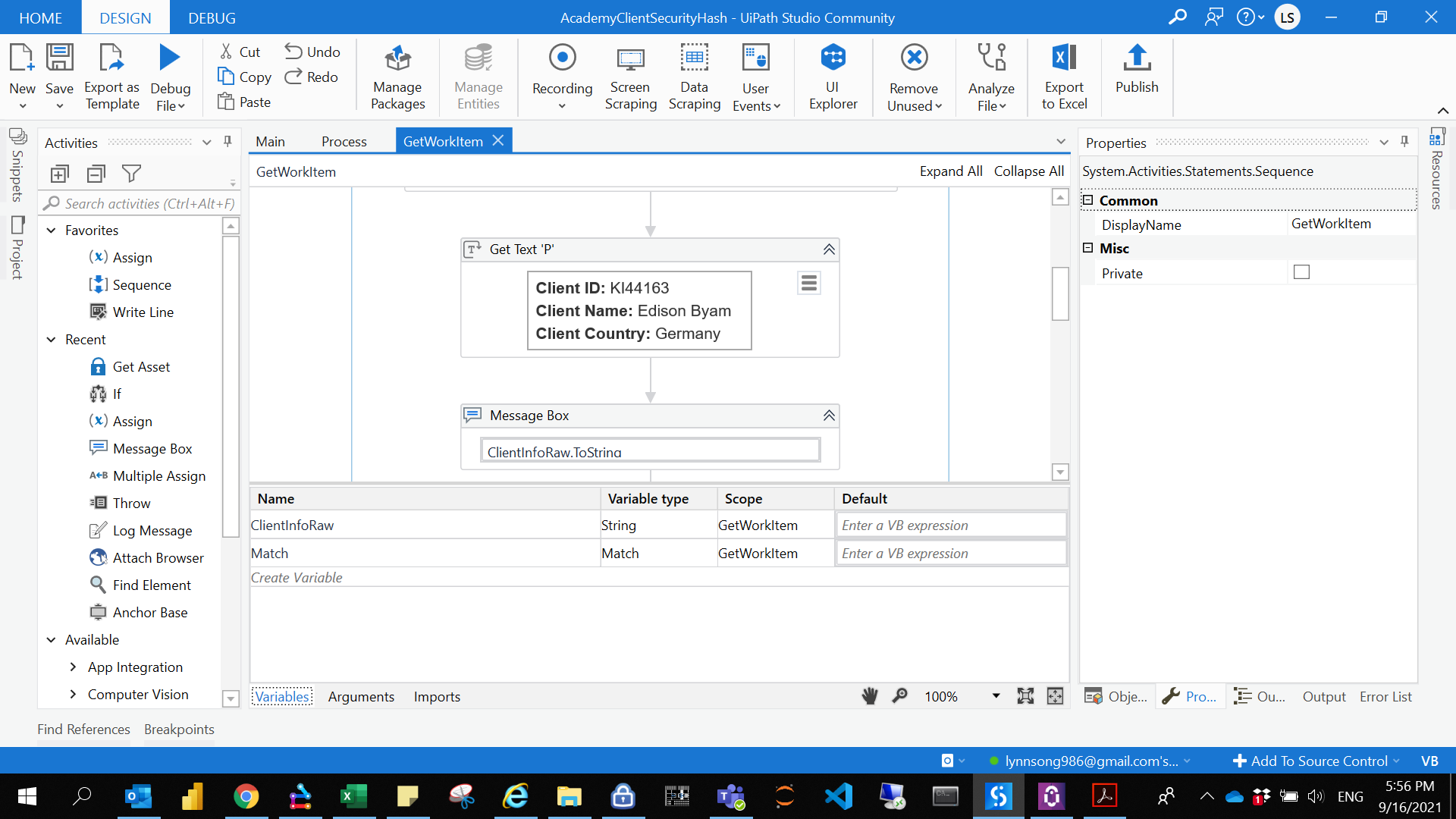Image resolution: width=1456 pixels, height=819 pixels.
Task: Click Create Variable row
Action: [659, 577]
